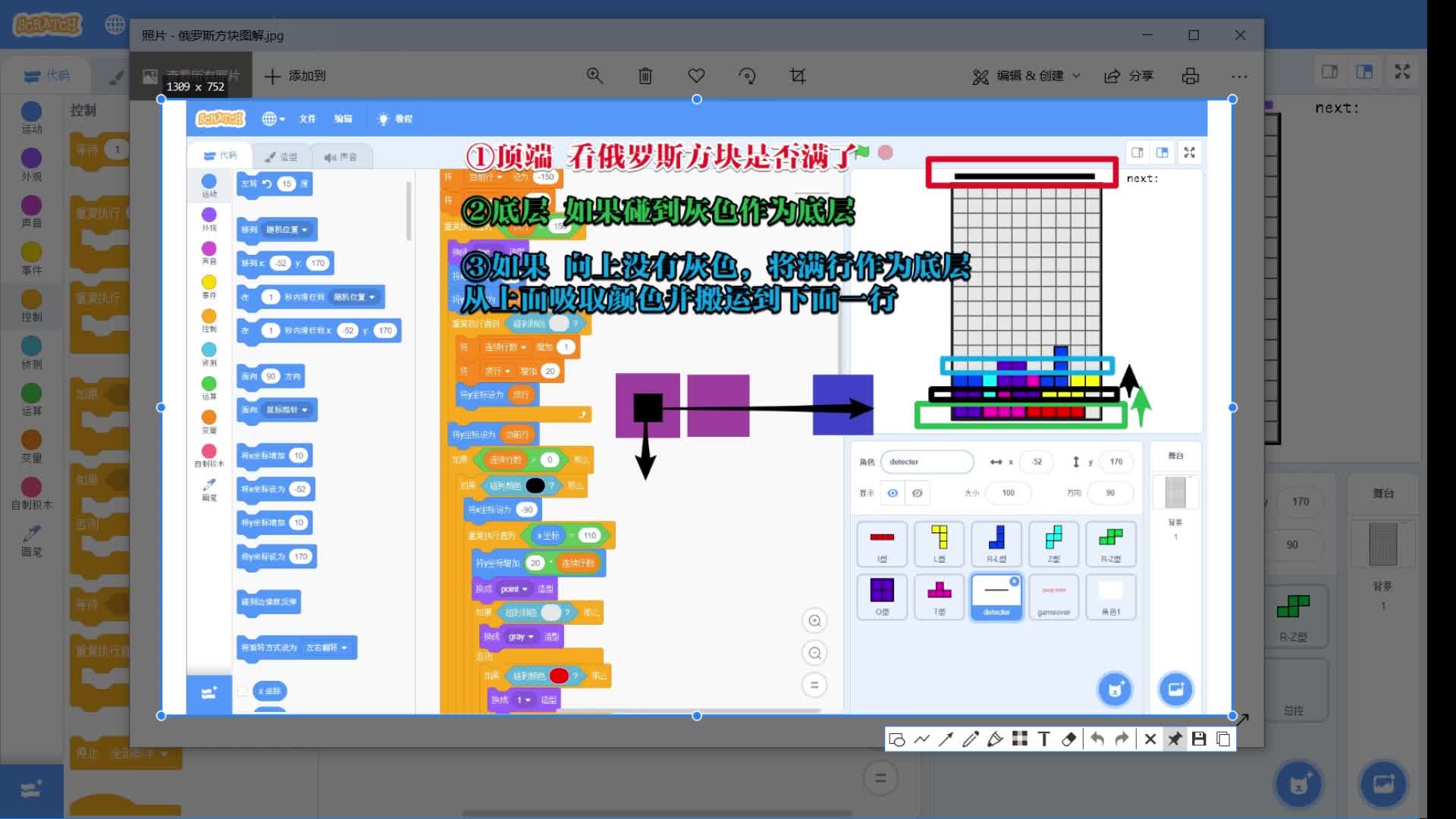1456x819 pixels.
Task: Select the 运算 block category
Action: coord(31,400)
